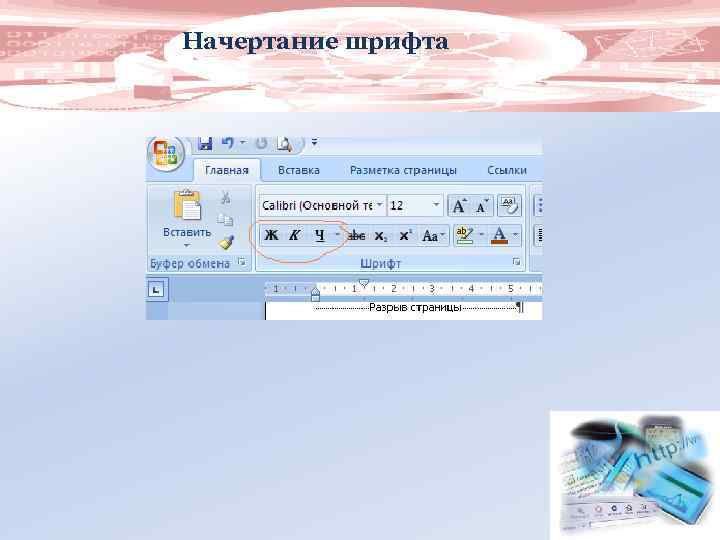Expand the font size dropdown arrow

coord(436,205)
